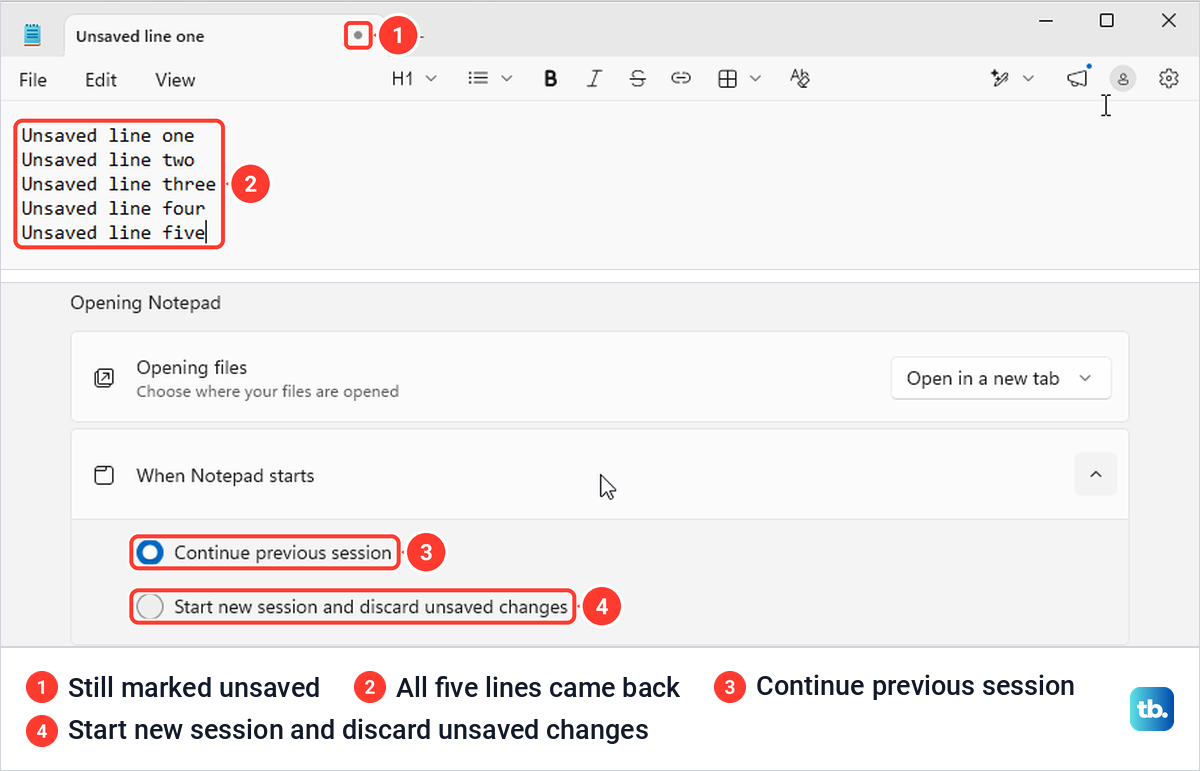Click the text line 'Unsaved line four'
1200x771 pixels.
point(113,208)
